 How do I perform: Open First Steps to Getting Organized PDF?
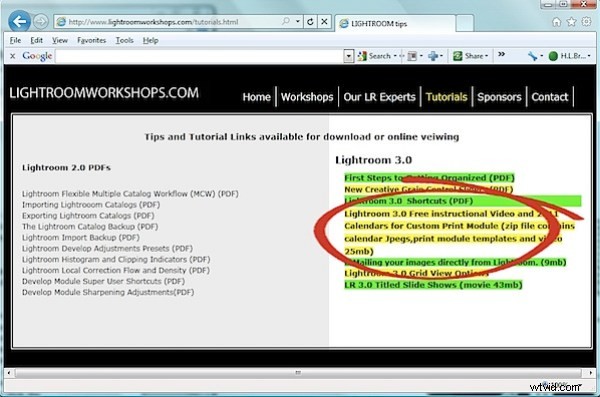(x=429, y=178)
